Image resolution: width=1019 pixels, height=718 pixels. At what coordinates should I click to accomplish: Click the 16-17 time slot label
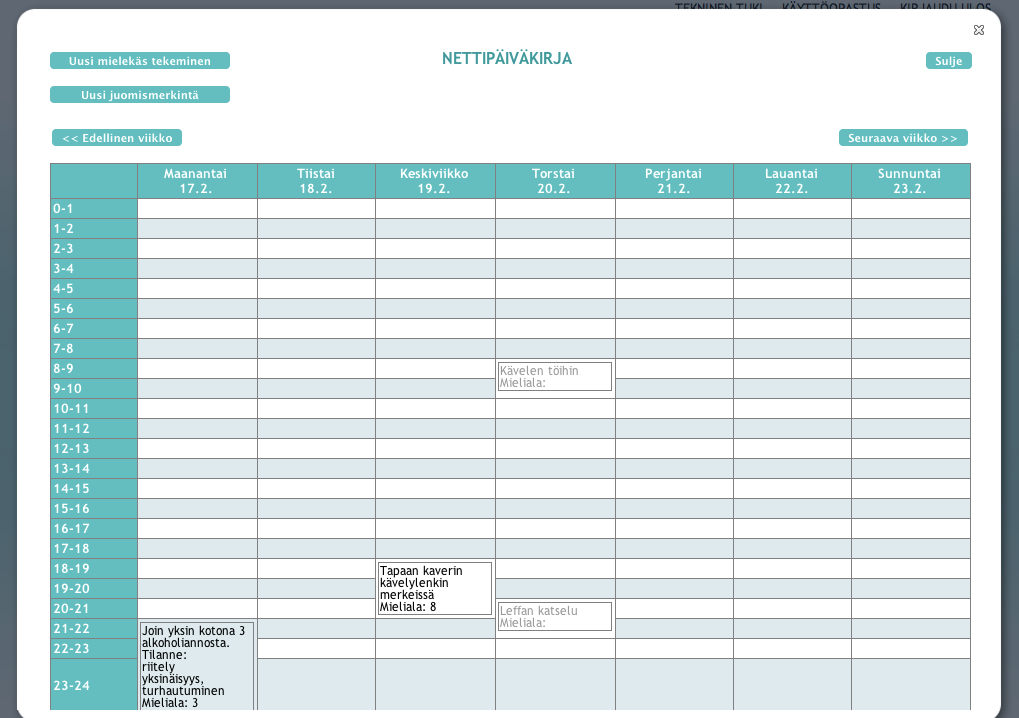[x=94, y=529]
